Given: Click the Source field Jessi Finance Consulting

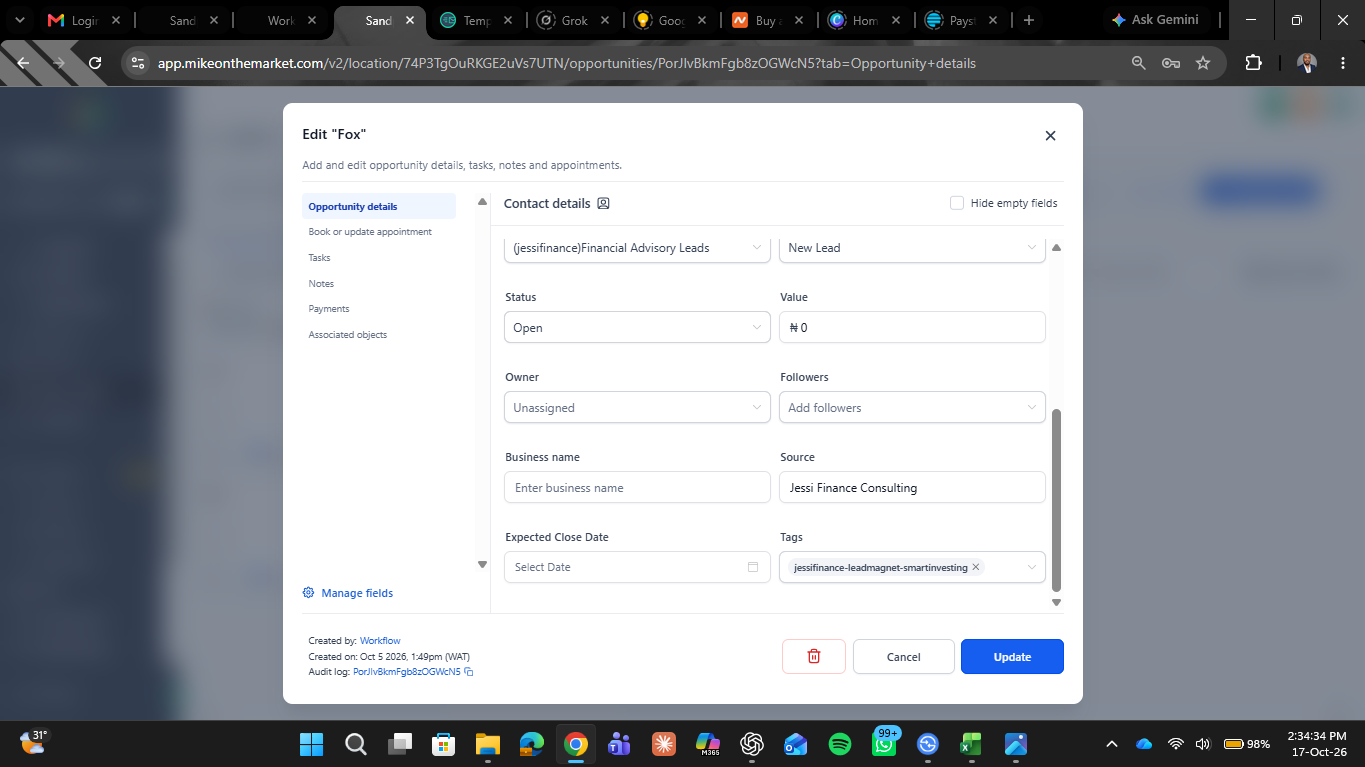Looking at the screenshot, I should click(x=912, y=487).
